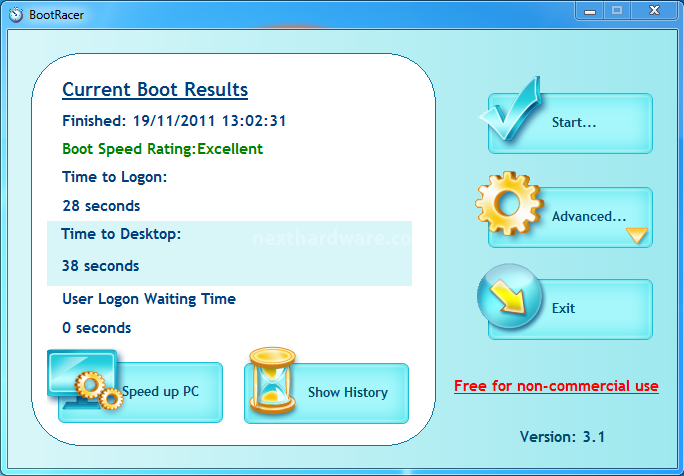684x476 pixels.
Task: Click the monitor with gears icon
Action: click(85, 380)
